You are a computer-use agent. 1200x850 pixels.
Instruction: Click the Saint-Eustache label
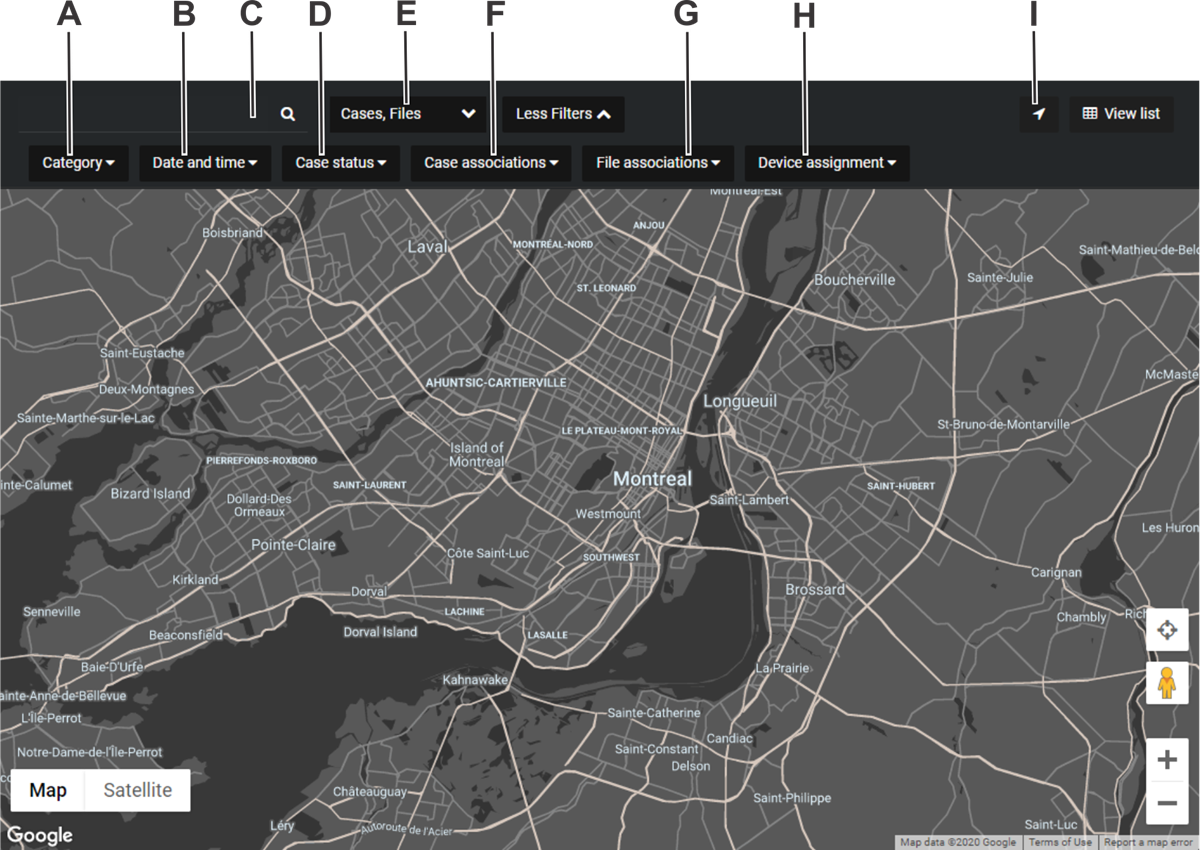coord(142,353)
